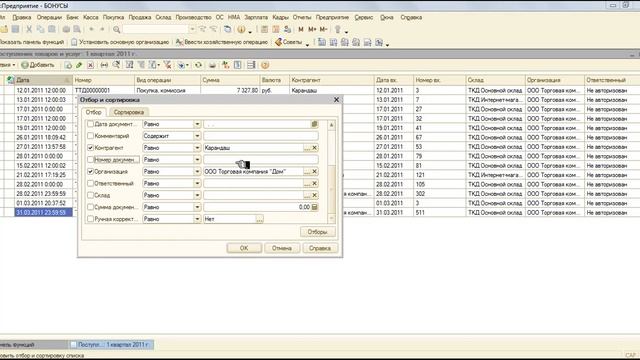Enable the Сумма документа filter checkbox

pyautogui.click(x=91, y=207)
